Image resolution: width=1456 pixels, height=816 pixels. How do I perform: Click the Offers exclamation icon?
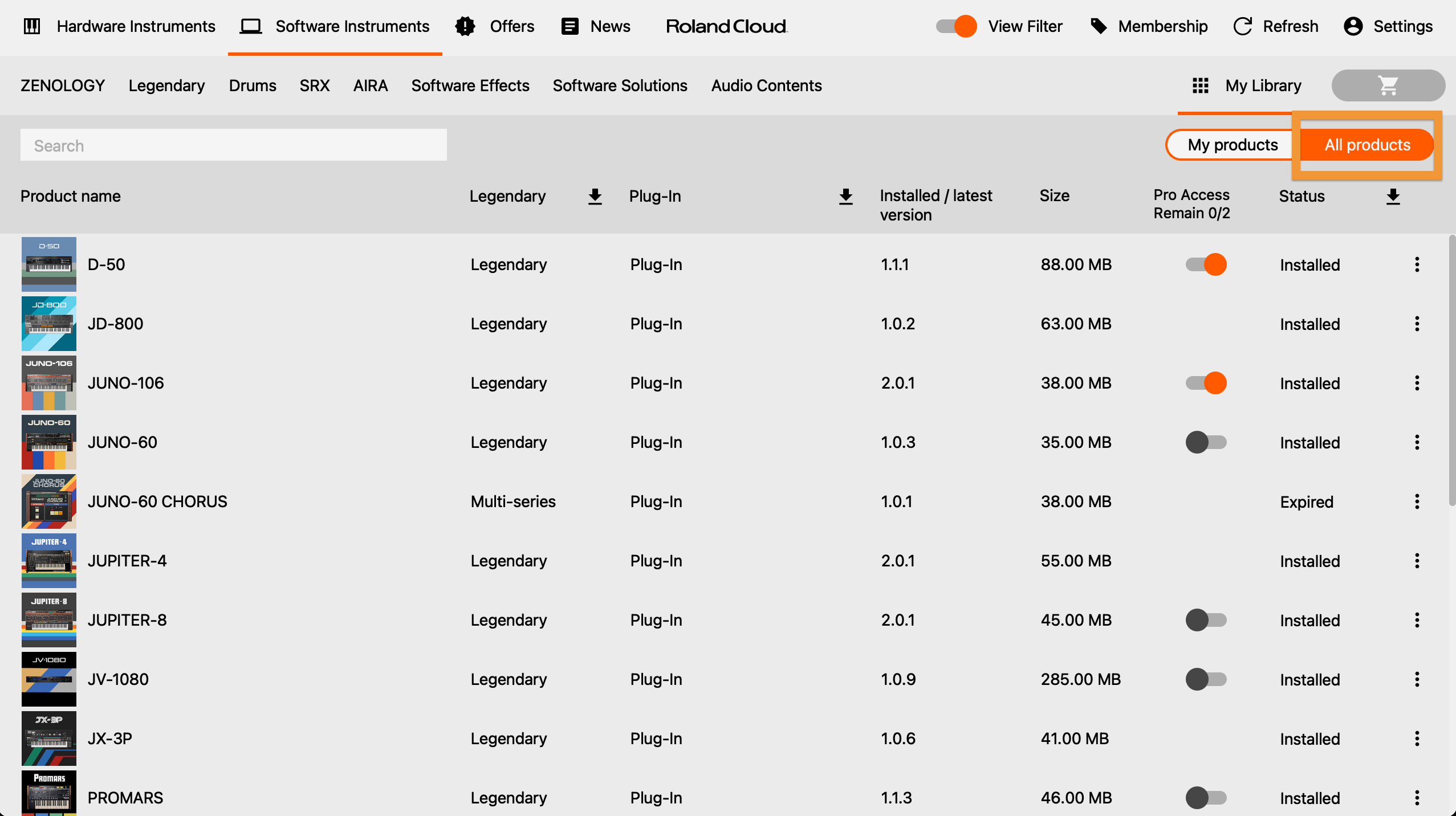pyautogui.click(x=465, y=26)
